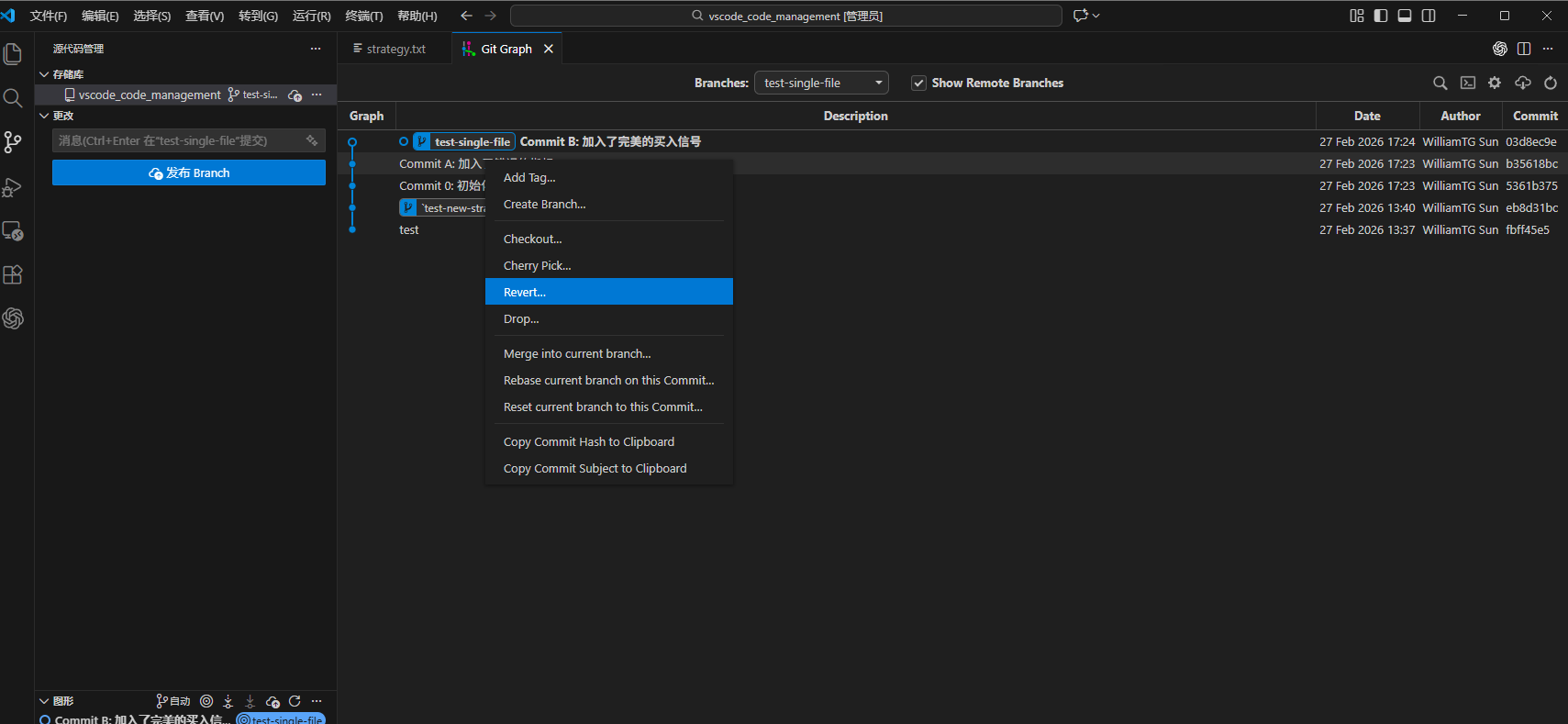Select Rebase current branch on this Commit...

[x=609, y=380]
